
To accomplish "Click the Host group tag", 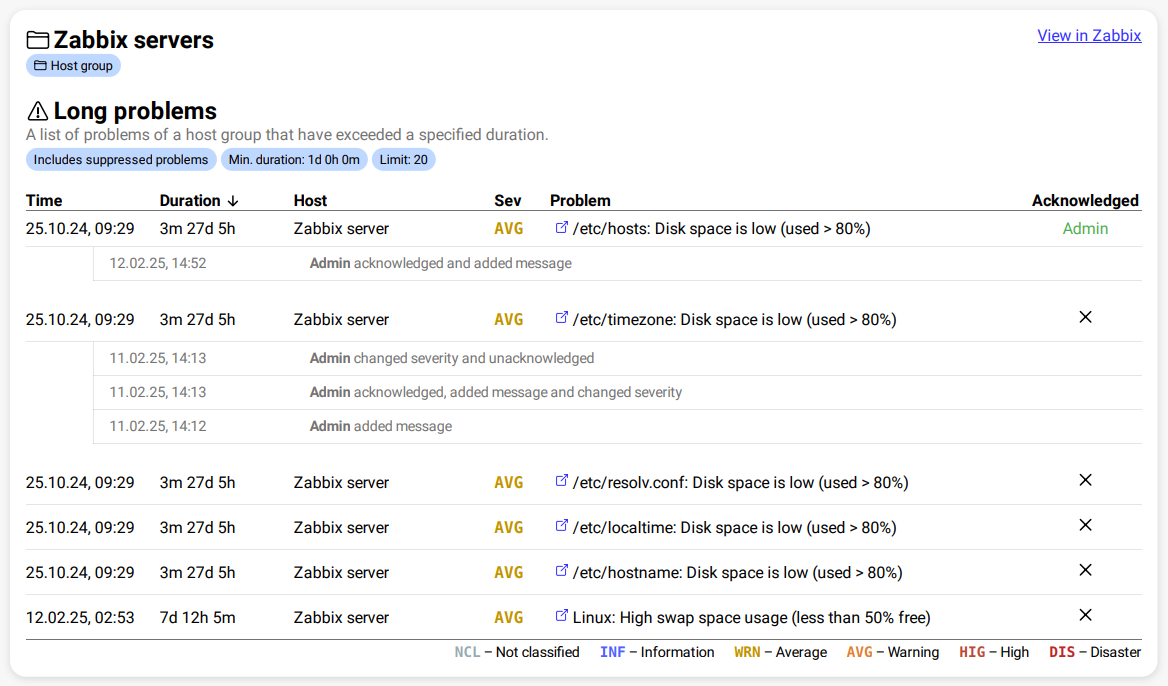I will pyautogui.click(x=73, y=66).
